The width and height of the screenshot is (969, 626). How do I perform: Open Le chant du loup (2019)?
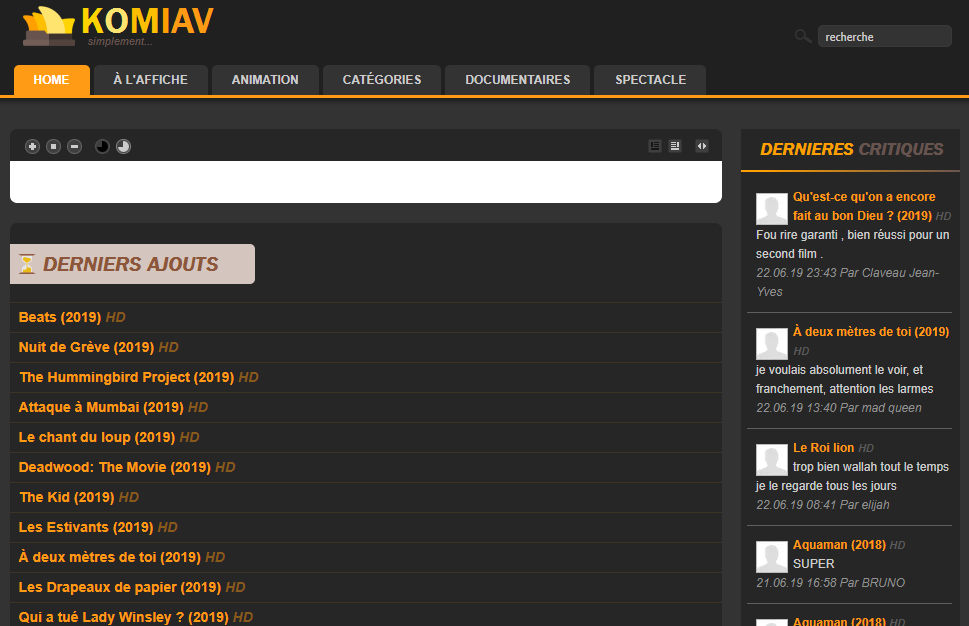(x=97, y=437)
